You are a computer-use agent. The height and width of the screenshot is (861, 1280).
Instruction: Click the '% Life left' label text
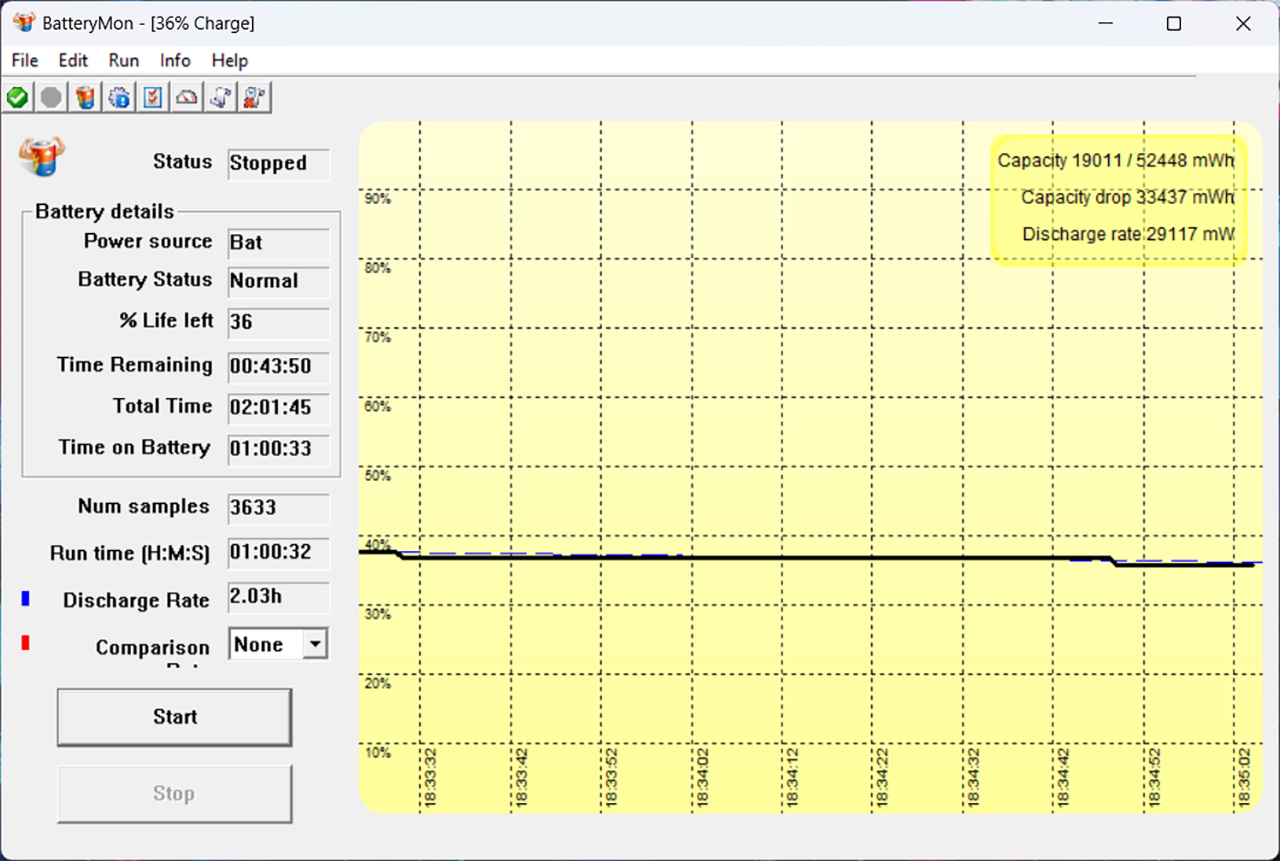166,320
